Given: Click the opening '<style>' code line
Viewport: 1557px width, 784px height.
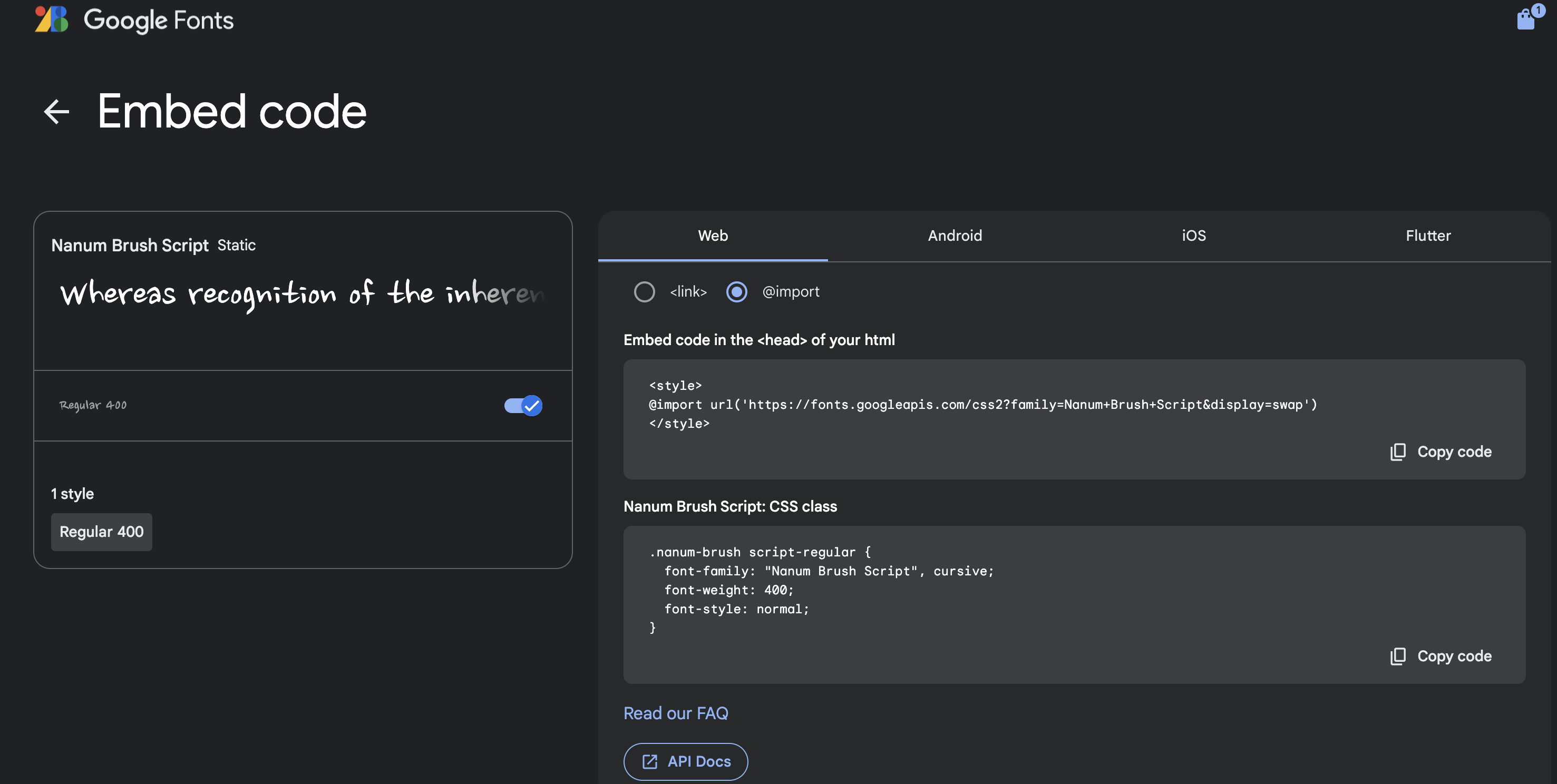Looking at the screenshot, I should tap(675, 385).
